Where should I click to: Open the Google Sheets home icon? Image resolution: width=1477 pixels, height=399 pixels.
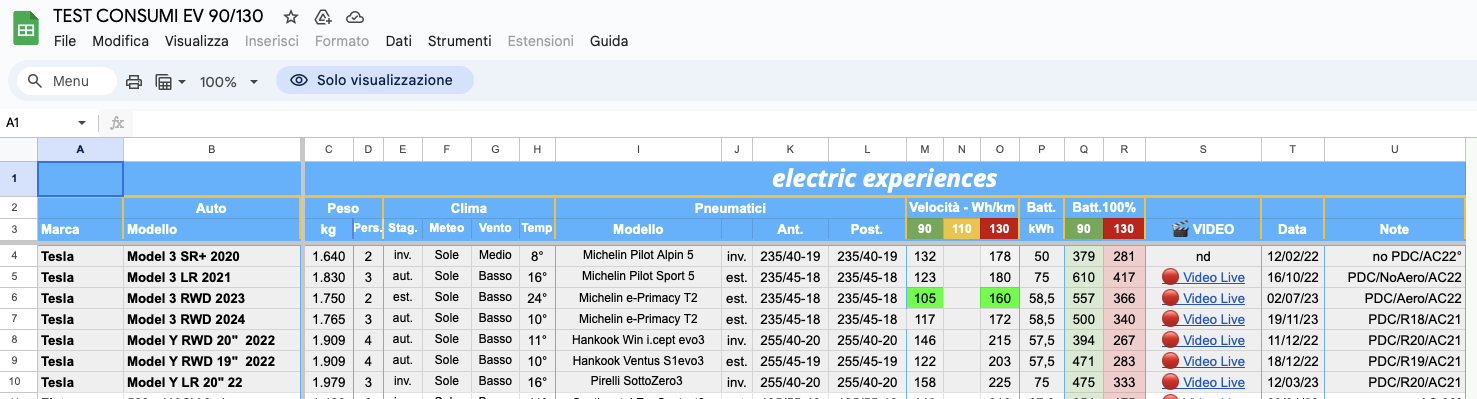pyautogui.click(x=25, y=28)
